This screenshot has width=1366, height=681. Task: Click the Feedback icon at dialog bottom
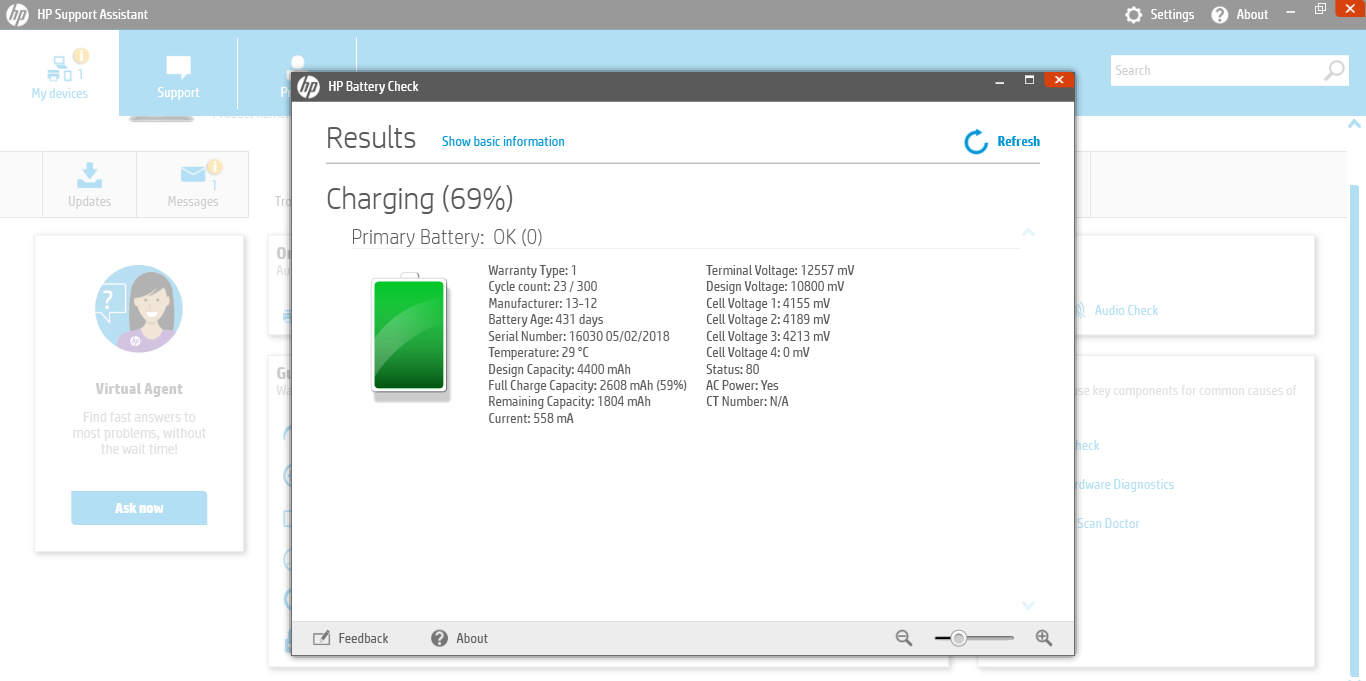(322, 637)
